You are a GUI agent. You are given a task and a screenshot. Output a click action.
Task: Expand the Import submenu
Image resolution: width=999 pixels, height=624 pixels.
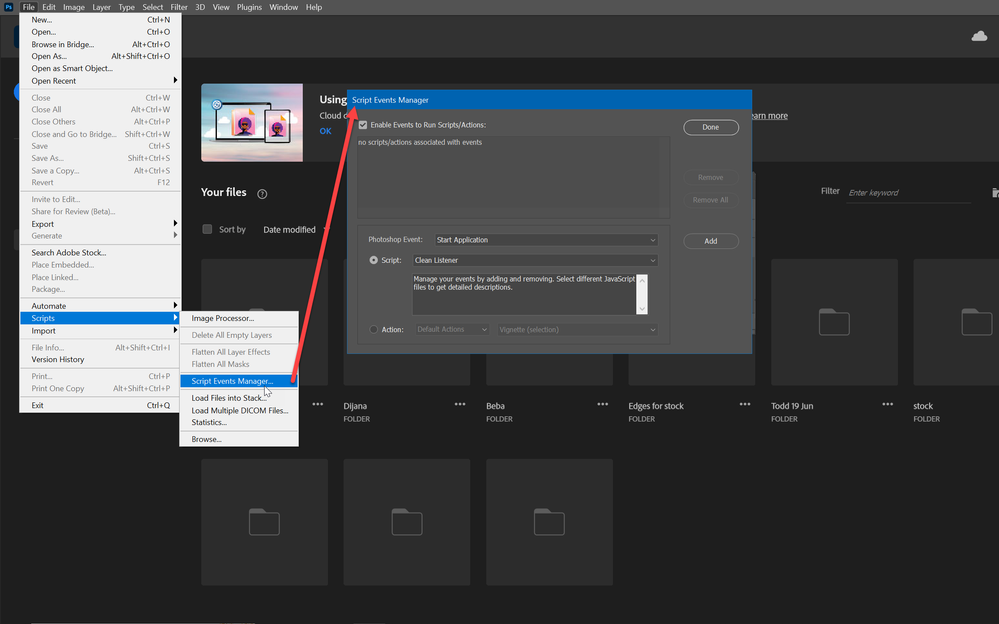point(100,331)
